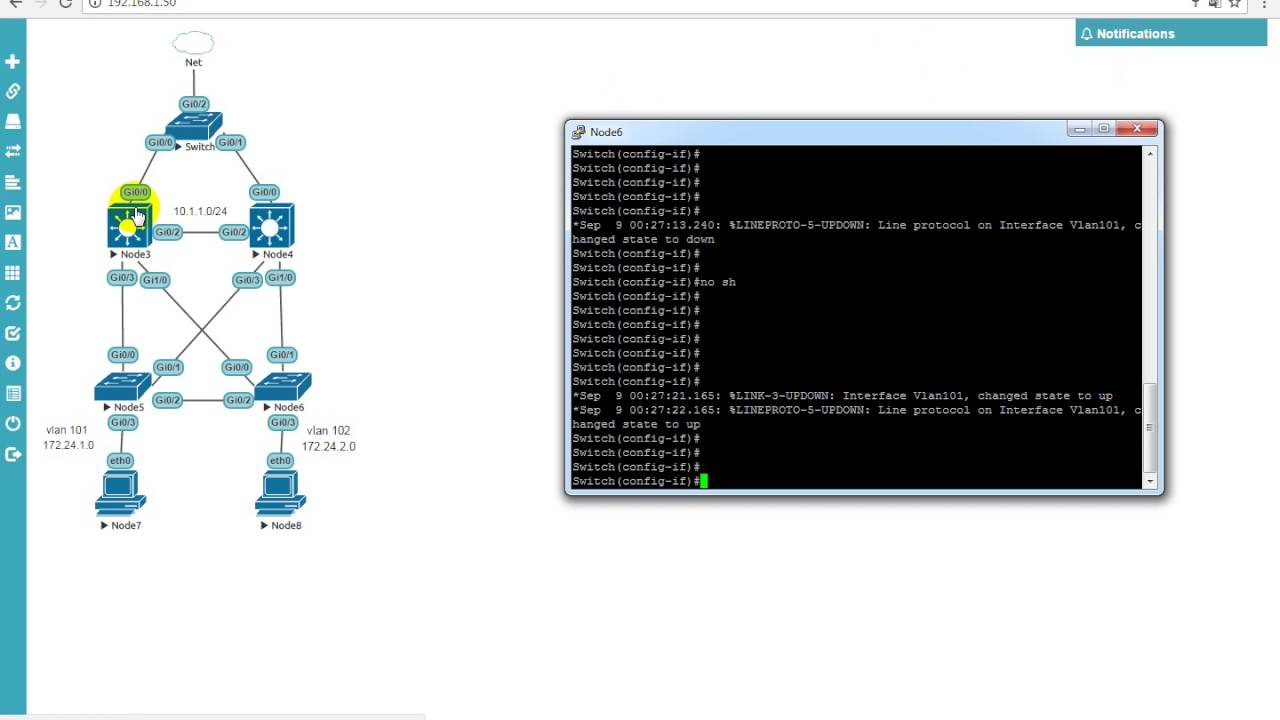Click the Logout exit-arrow sidebar icon
Viewport: 1280px width, 720px height.
[x=13, y=454]
